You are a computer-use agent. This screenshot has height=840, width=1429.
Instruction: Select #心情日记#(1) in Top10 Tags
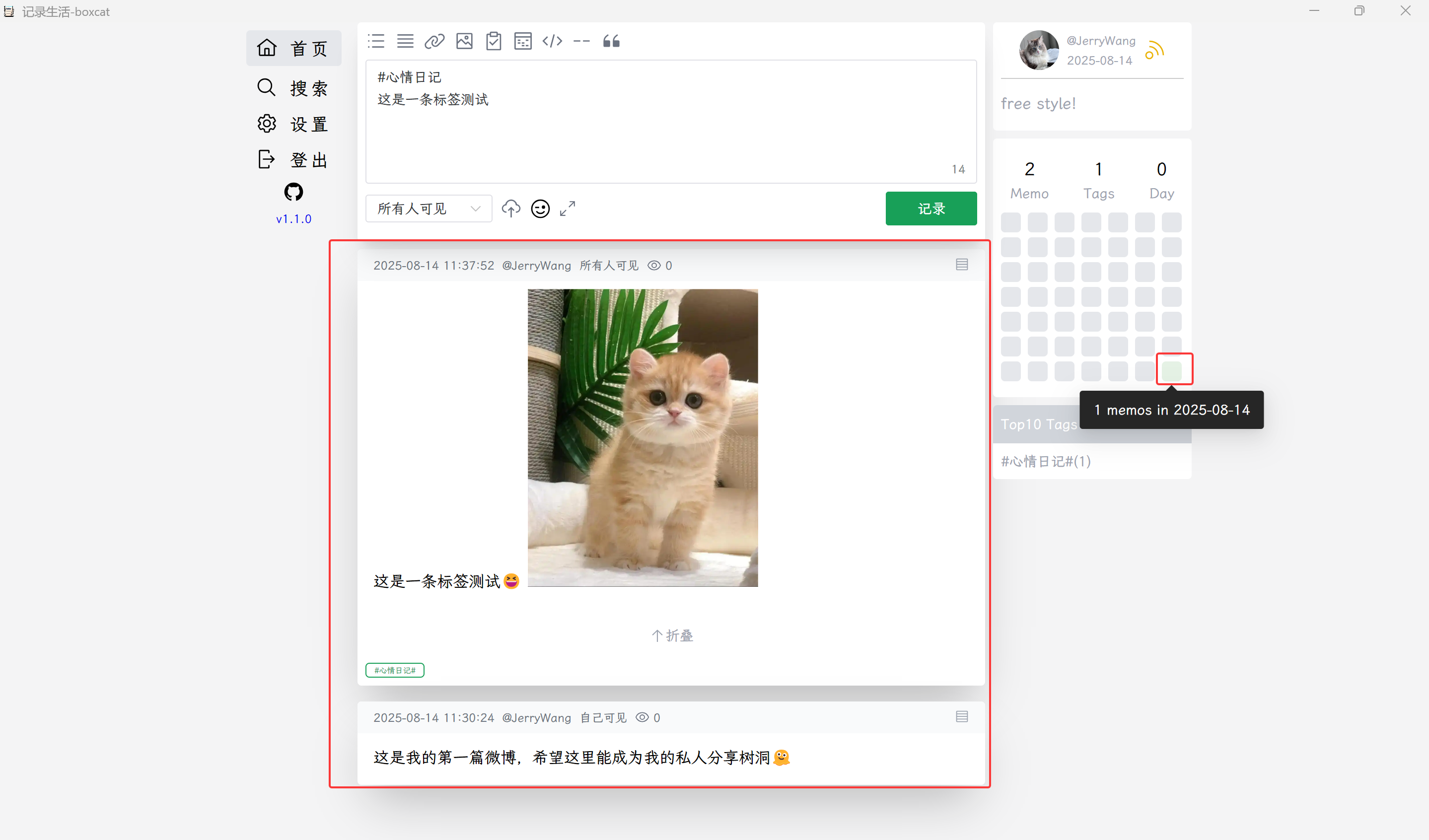point(1046,461)
